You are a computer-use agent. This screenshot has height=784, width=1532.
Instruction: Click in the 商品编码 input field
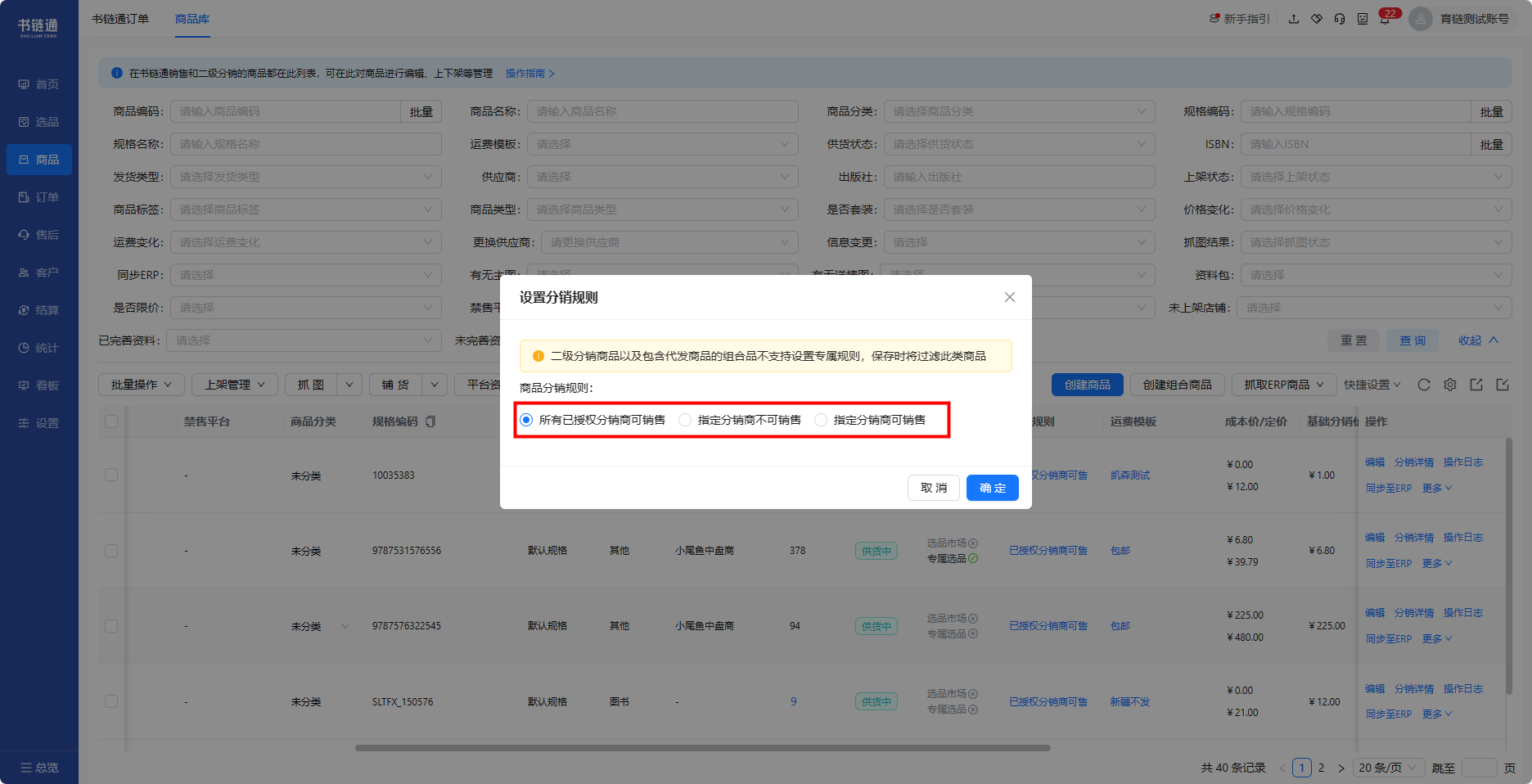point(285,111)
